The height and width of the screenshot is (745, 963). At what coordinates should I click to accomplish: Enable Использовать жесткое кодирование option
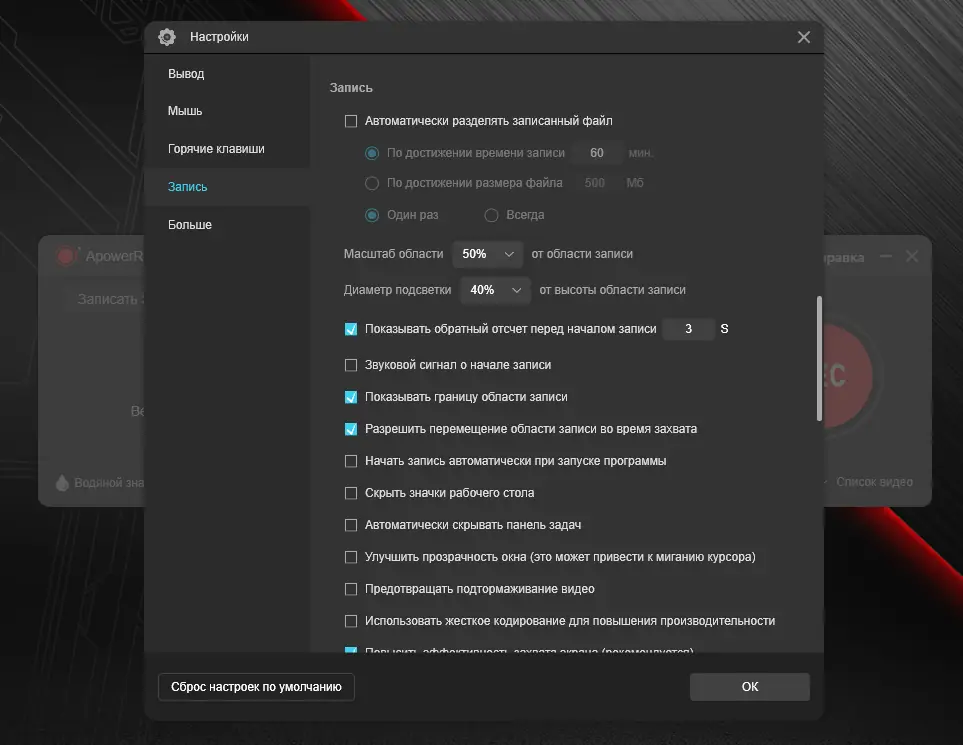(x=351, y=621)
